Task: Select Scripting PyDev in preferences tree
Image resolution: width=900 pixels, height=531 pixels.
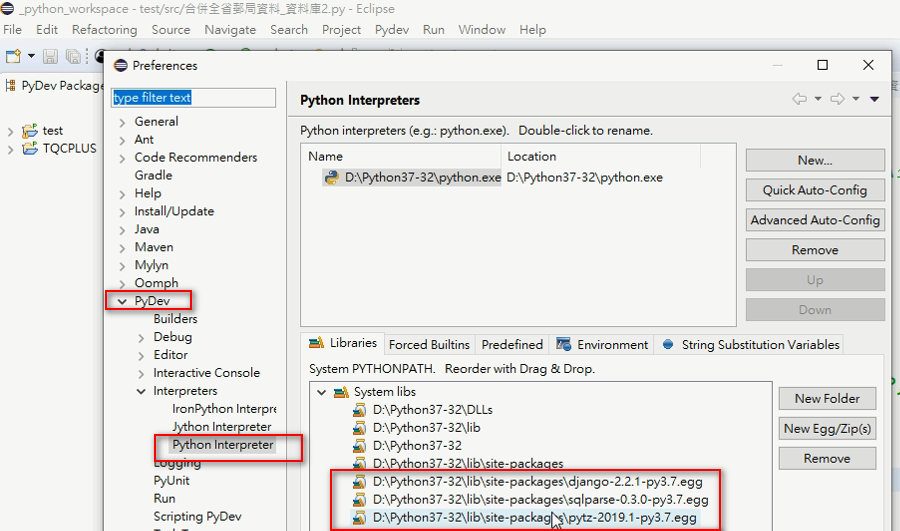Action: pyautogui.click(x=197, y=517)
